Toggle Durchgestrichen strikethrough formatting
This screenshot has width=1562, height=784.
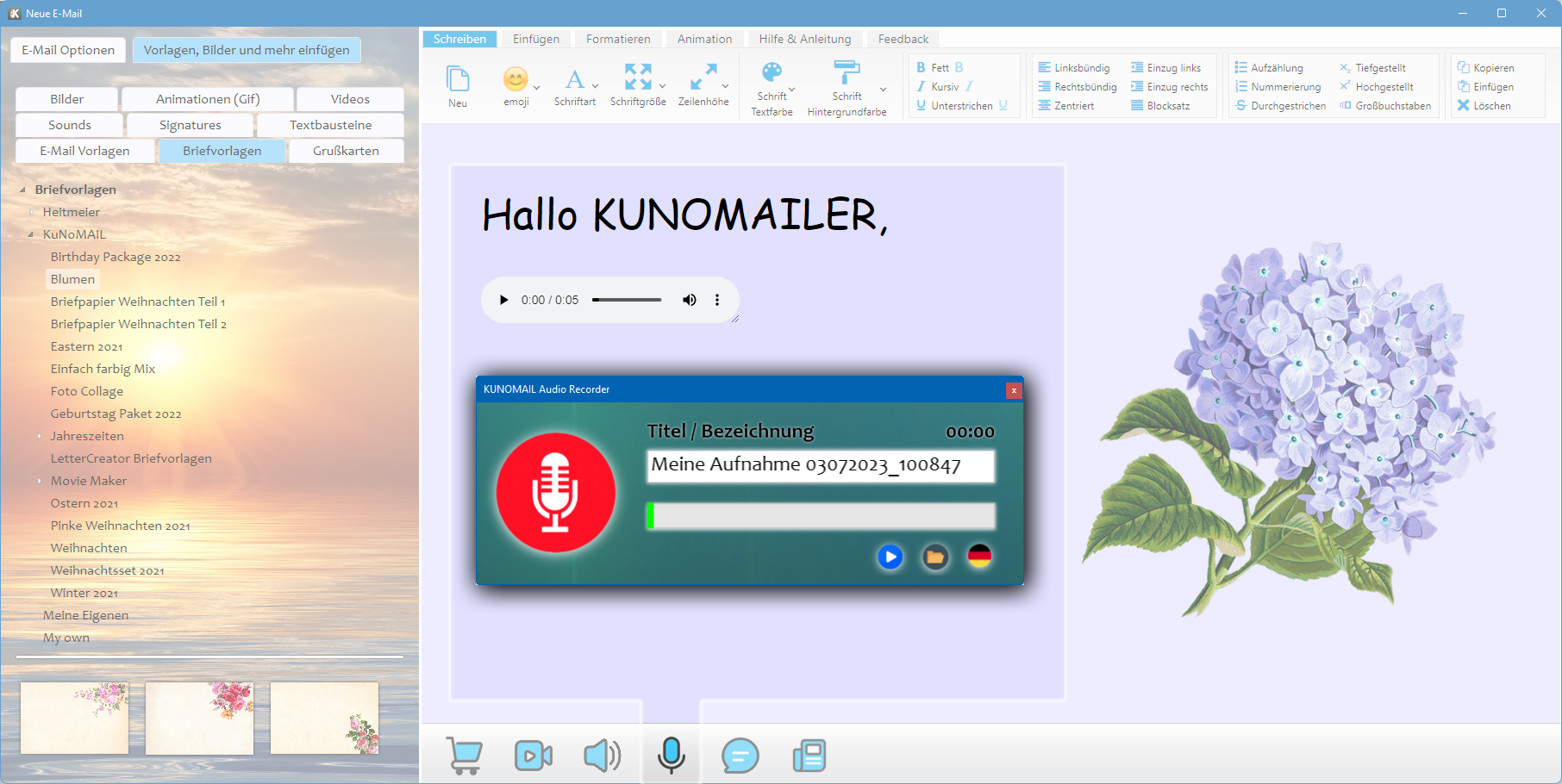click(x=1280, y=105)
